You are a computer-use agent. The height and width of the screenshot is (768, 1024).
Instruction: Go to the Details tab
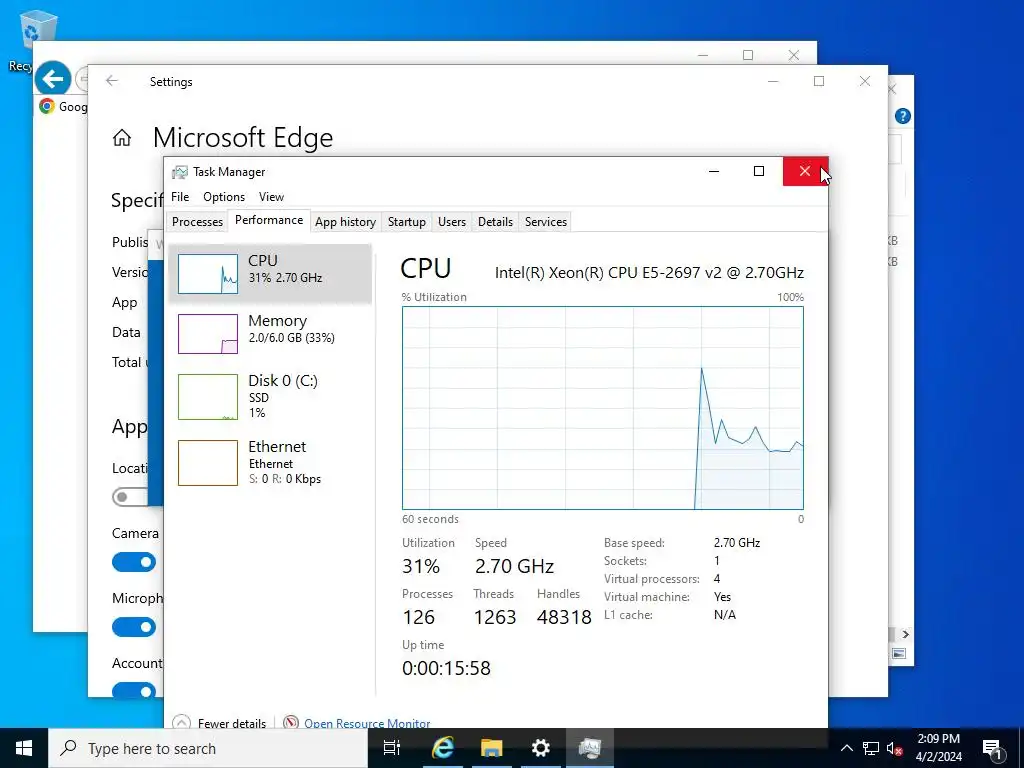coord(495,222)
